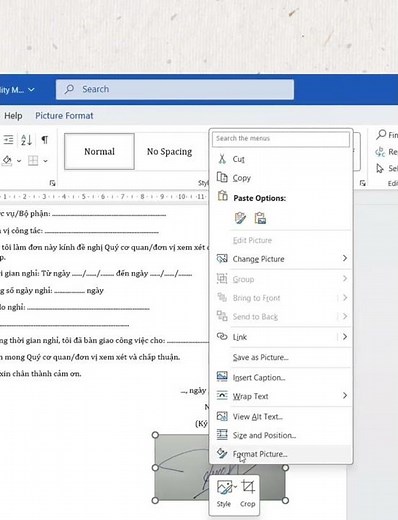The width and height of the screenshot is (398, 520).
Task: Expand the Change Picture submenu arrow
Action: [x=345, y=258]
